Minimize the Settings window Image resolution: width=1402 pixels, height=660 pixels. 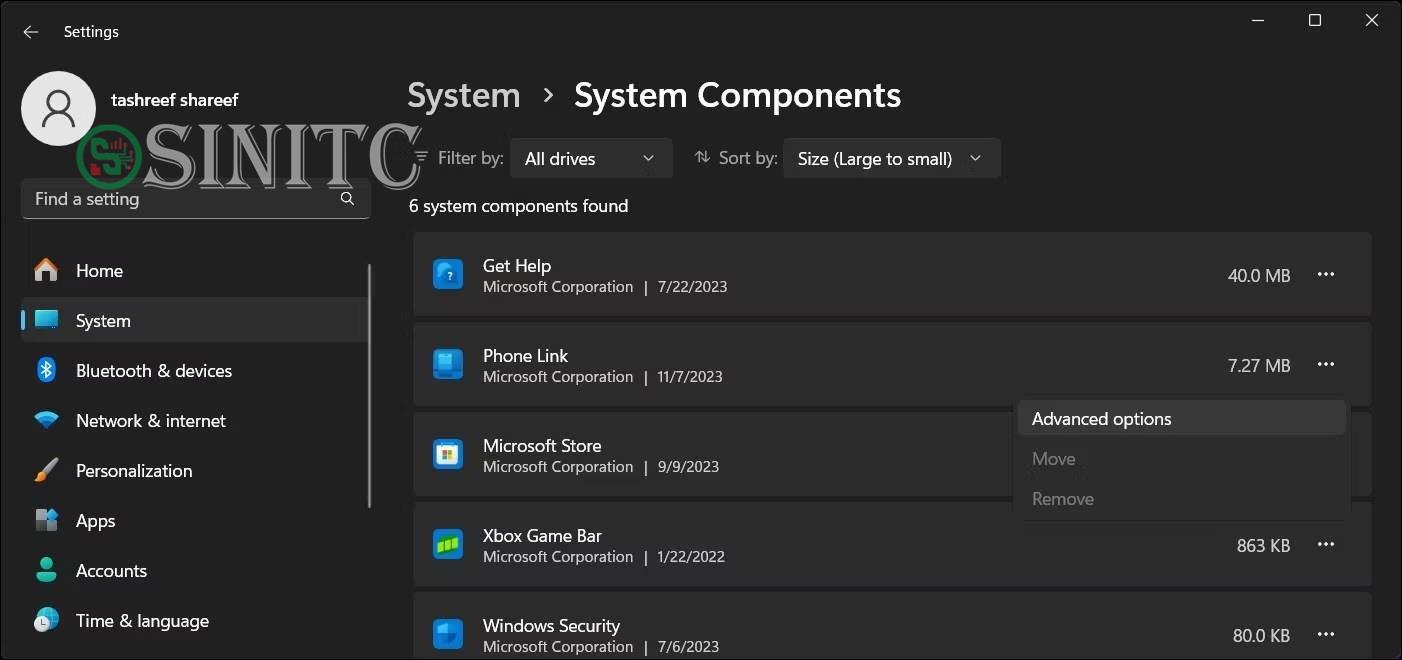coord(1257,20)
